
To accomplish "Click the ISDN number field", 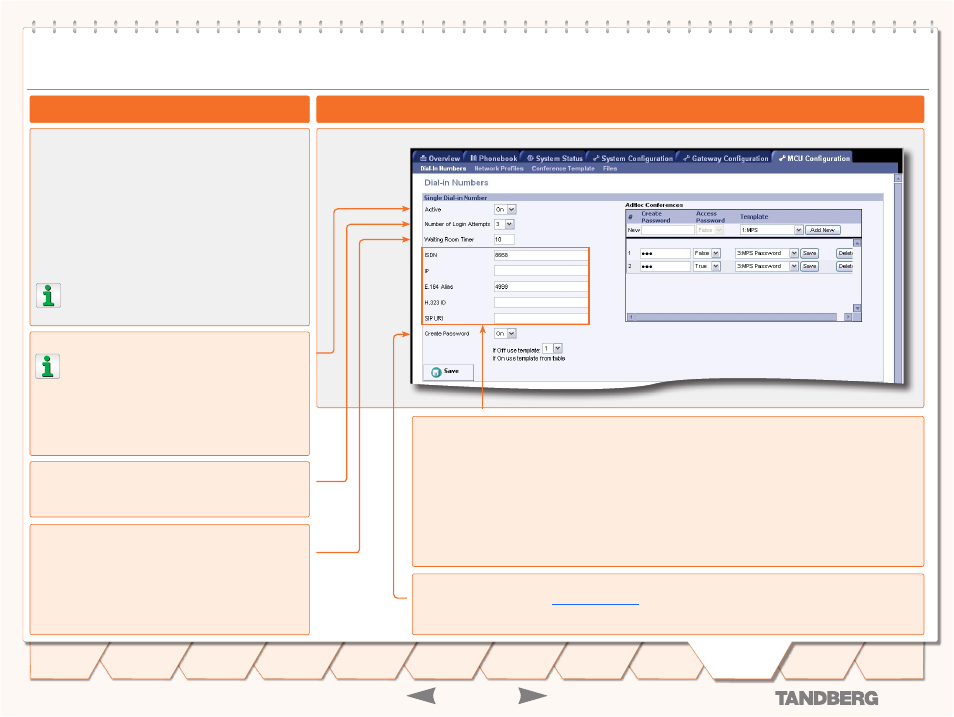I will tap(541, 255).
